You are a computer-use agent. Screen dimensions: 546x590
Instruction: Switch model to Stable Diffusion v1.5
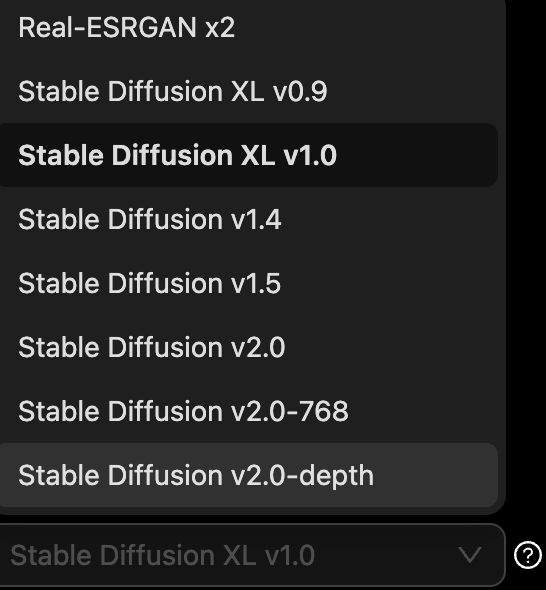click(x=248, y=283)
